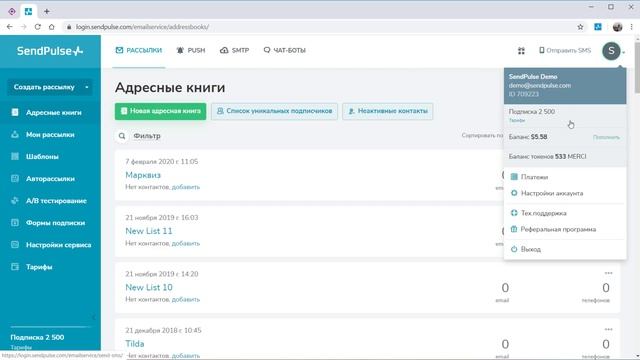Image resolution: width=640 pixels, height=360 pixels.
Task: Click the Настройки аккаунта gear icon
Action: tap(514, 193)
